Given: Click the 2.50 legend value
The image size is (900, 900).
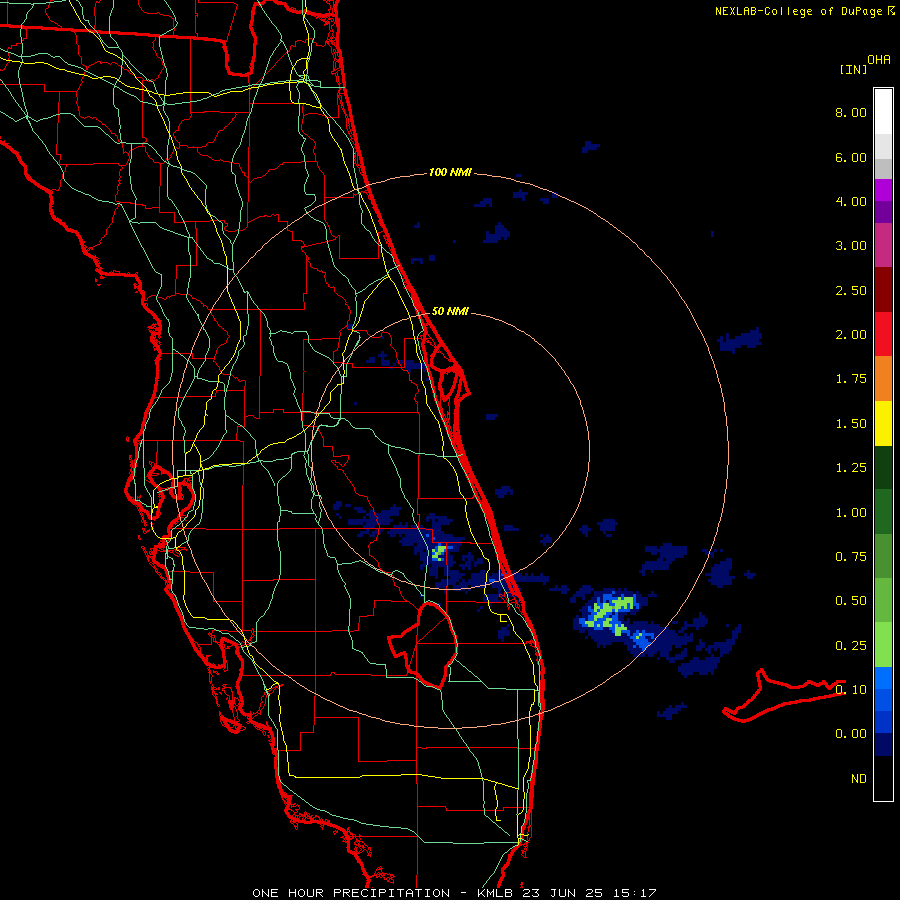Looking at the screenshot, I should (x=851, y=290).
